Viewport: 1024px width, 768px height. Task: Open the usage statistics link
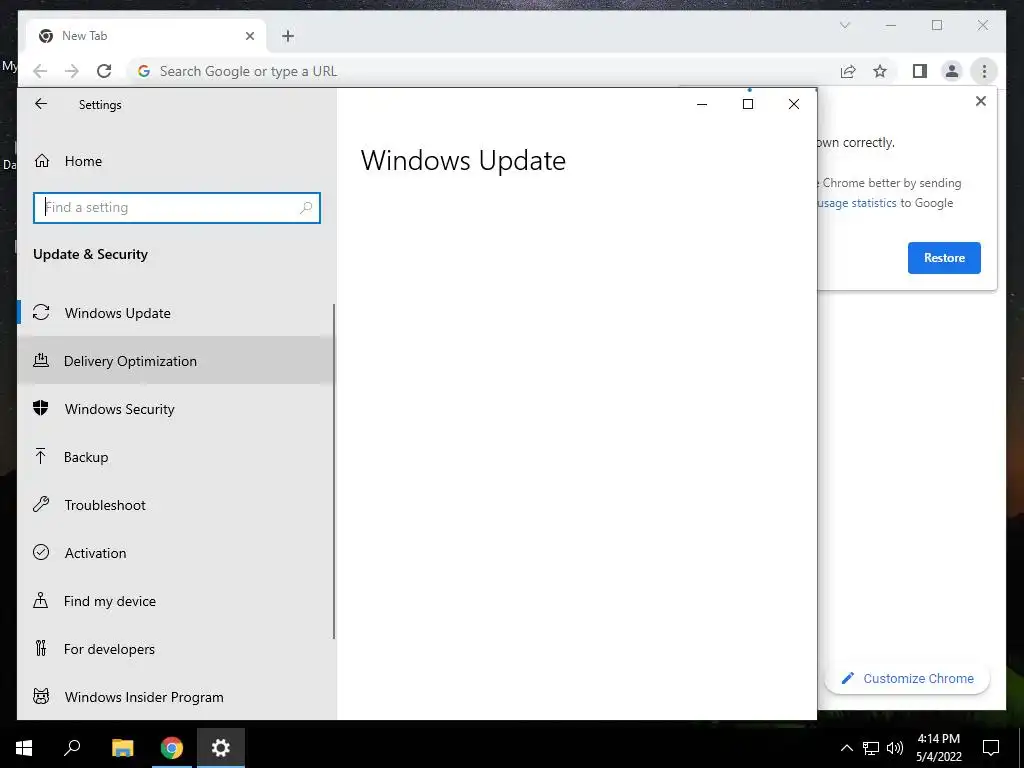point(857,203)
